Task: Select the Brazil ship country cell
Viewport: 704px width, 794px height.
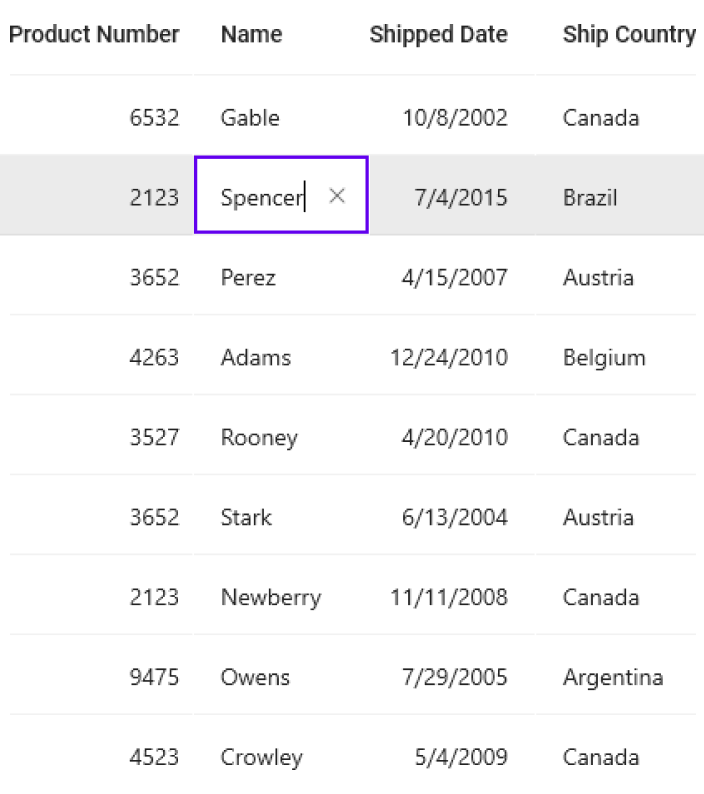Action: (590, 197)
